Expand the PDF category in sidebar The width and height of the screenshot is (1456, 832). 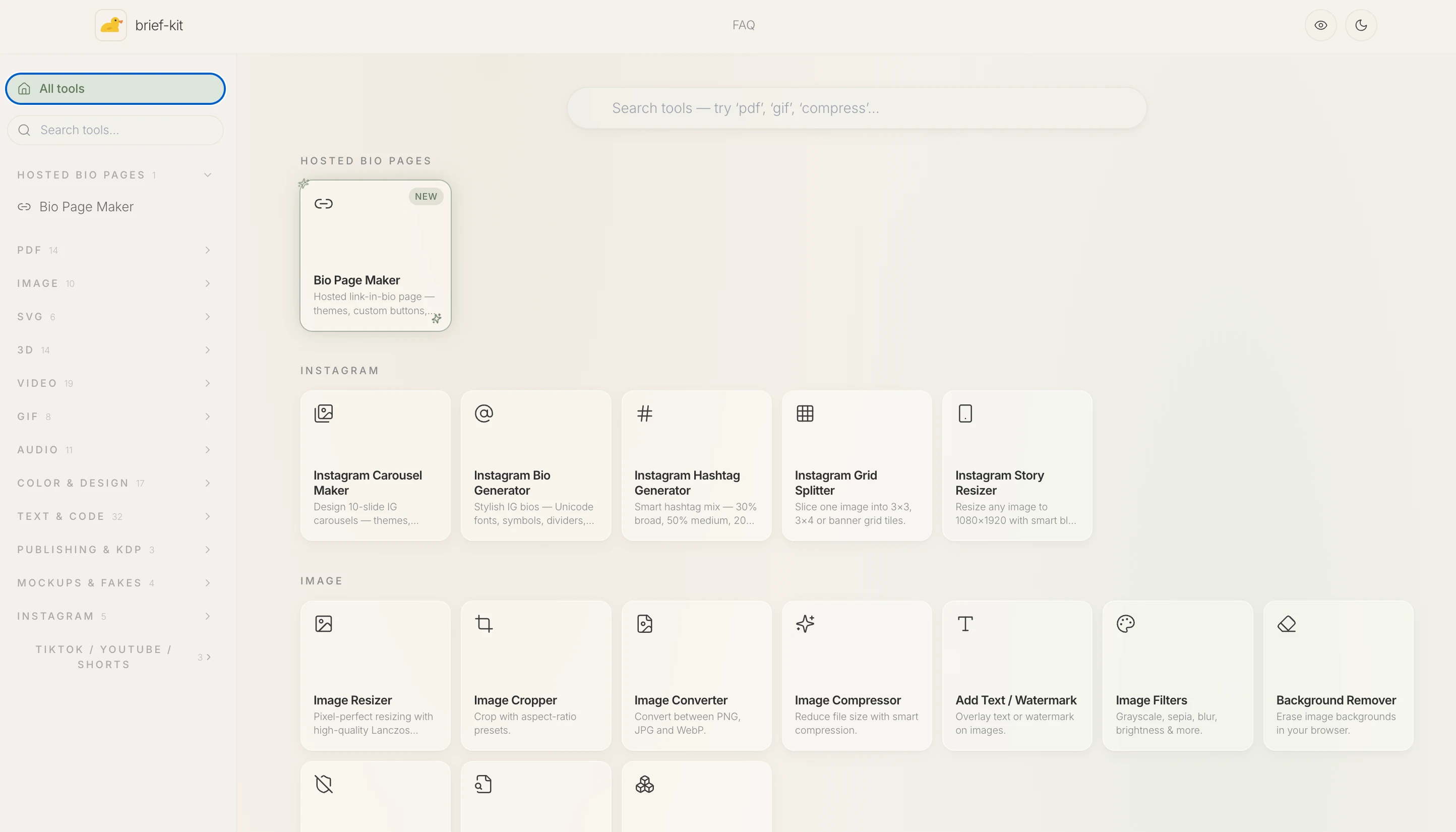pyautogui.click(x=207, y=250)
